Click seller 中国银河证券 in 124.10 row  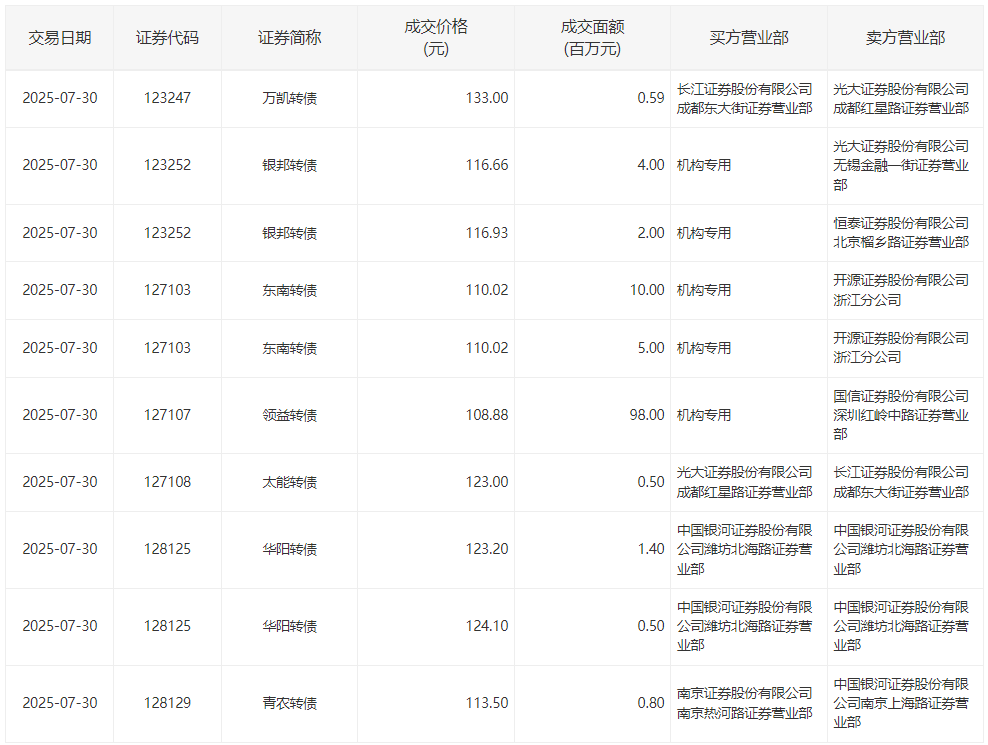click(x=901, y=626)
